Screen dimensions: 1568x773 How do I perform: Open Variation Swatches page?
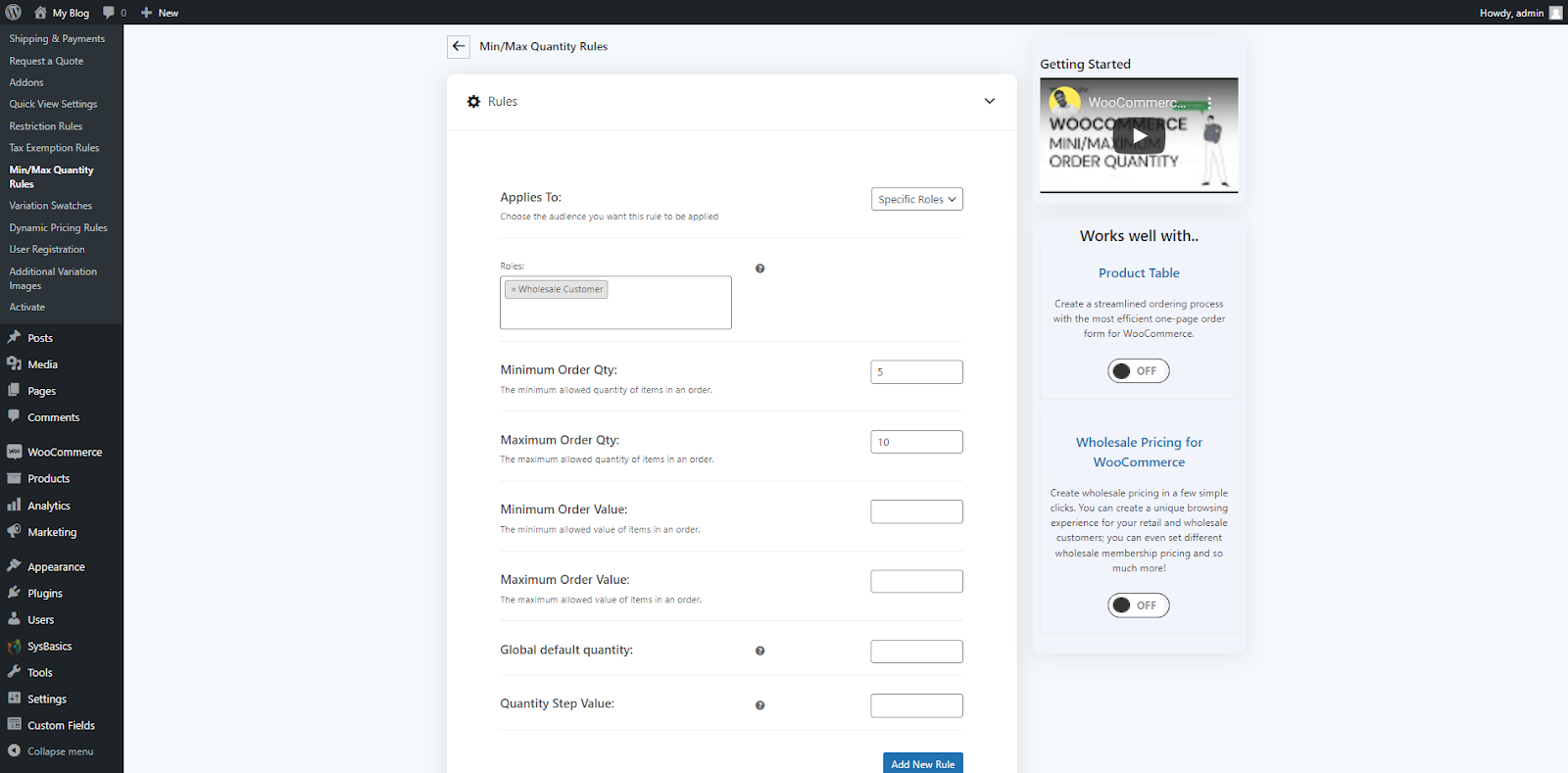(51, 206)
